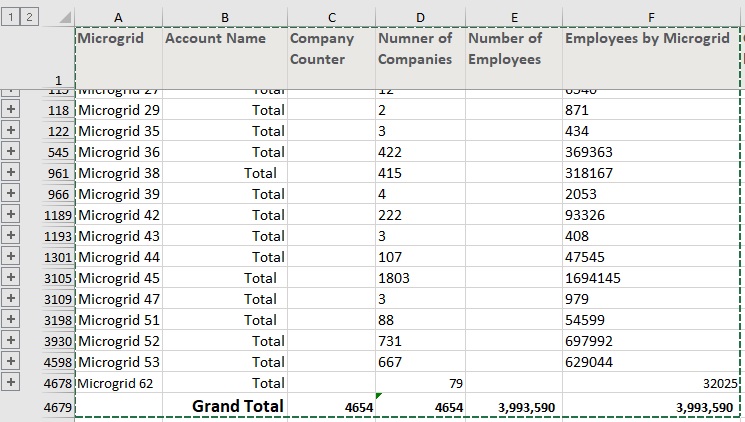Select row header 4679
The image size is (745, 422).
click(58, 407)
